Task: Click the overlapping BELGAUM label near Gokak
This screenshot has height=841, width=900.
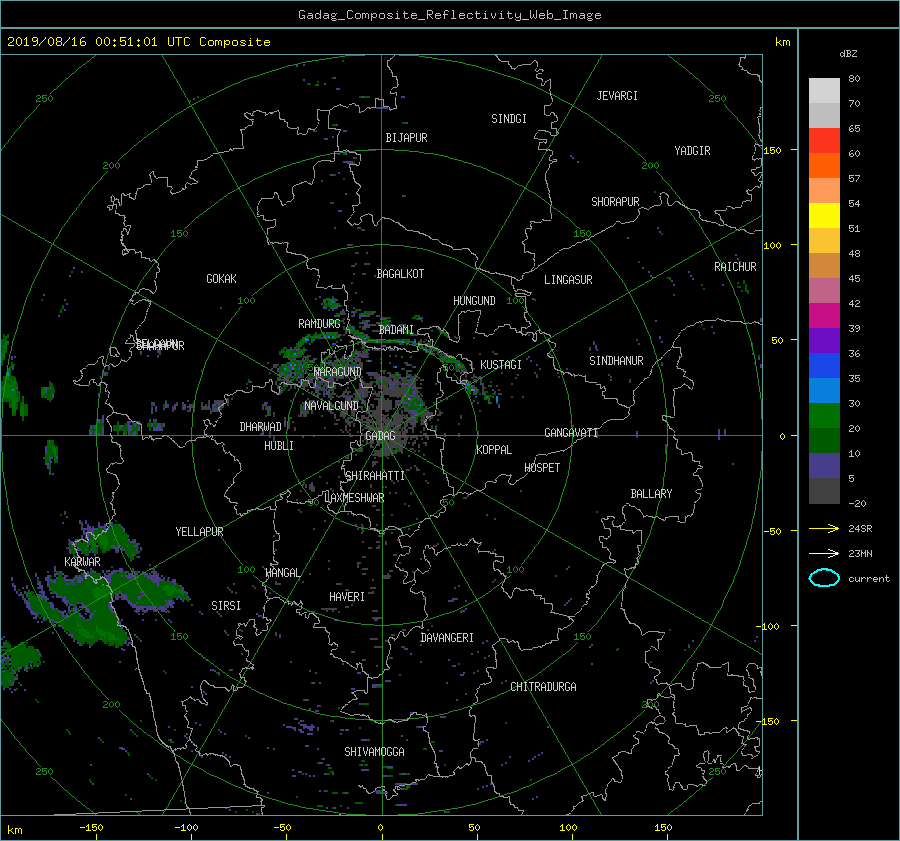Action: tap(159, 345)
